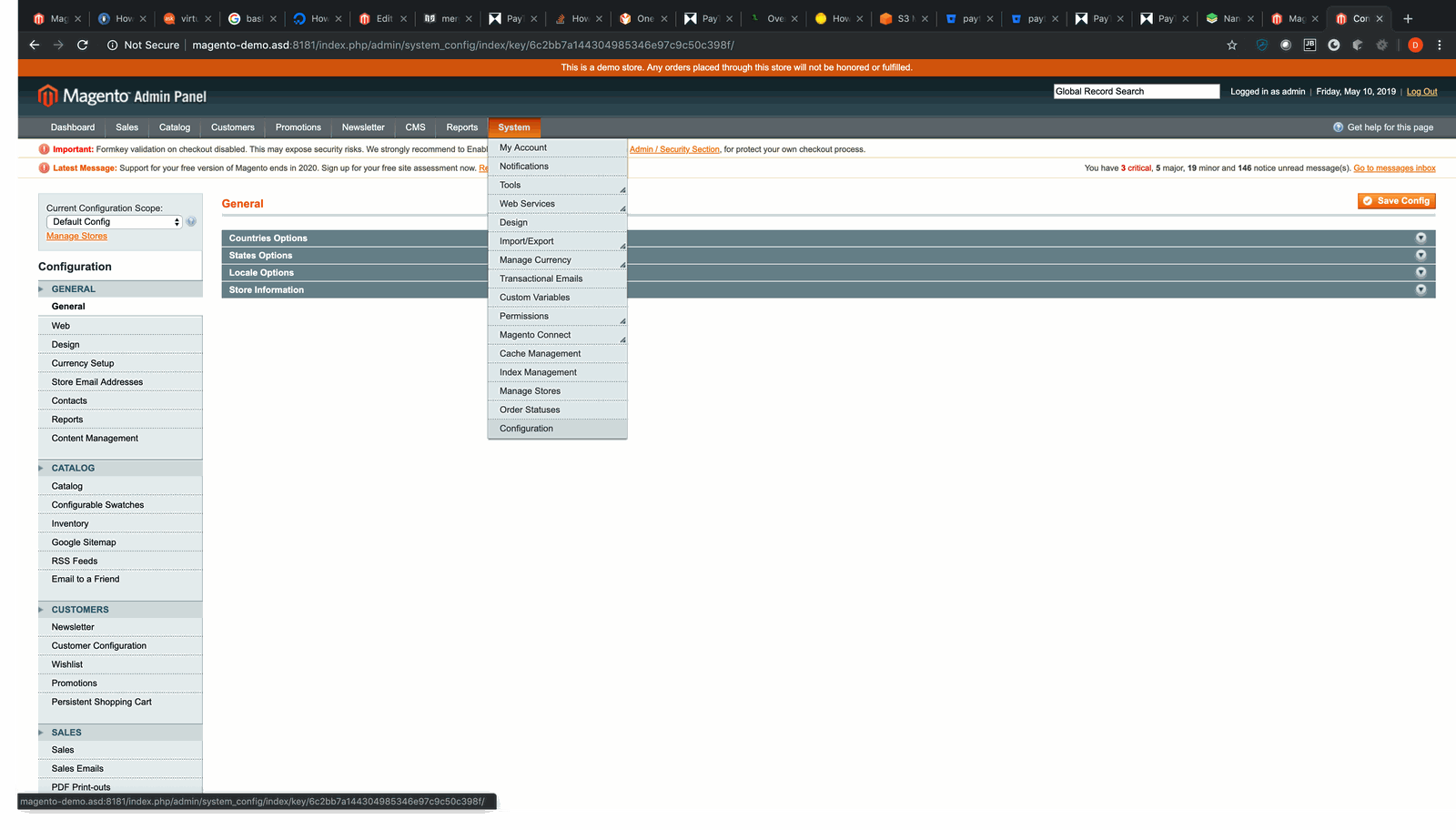The width and height of the screenshot is (1456, 830).
Task: Open the Chrome three-dot menu
Action: pos(1439,45)
